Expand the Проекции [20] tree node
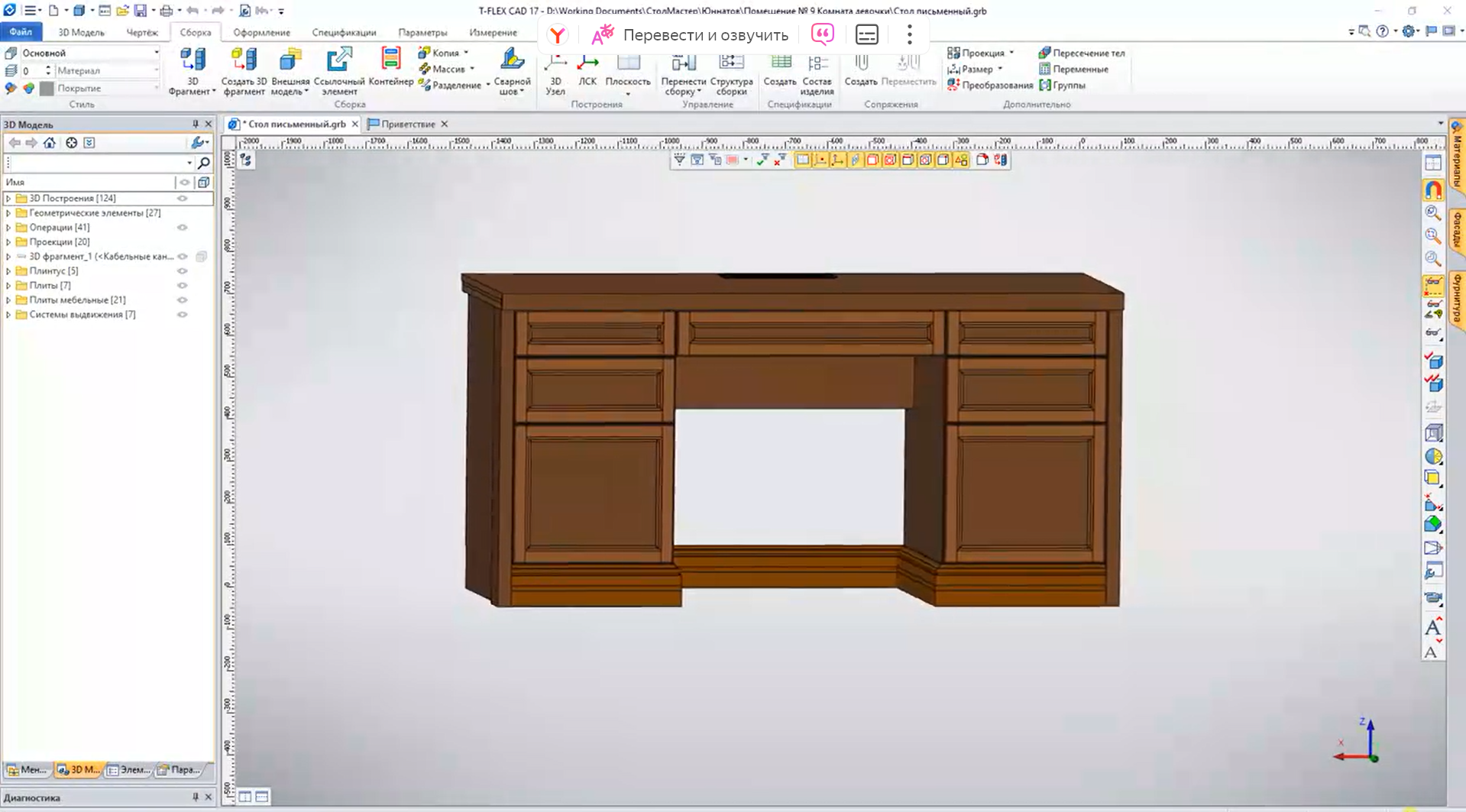The width and height of the screenshot is (1466, 812). pos(8,242)
